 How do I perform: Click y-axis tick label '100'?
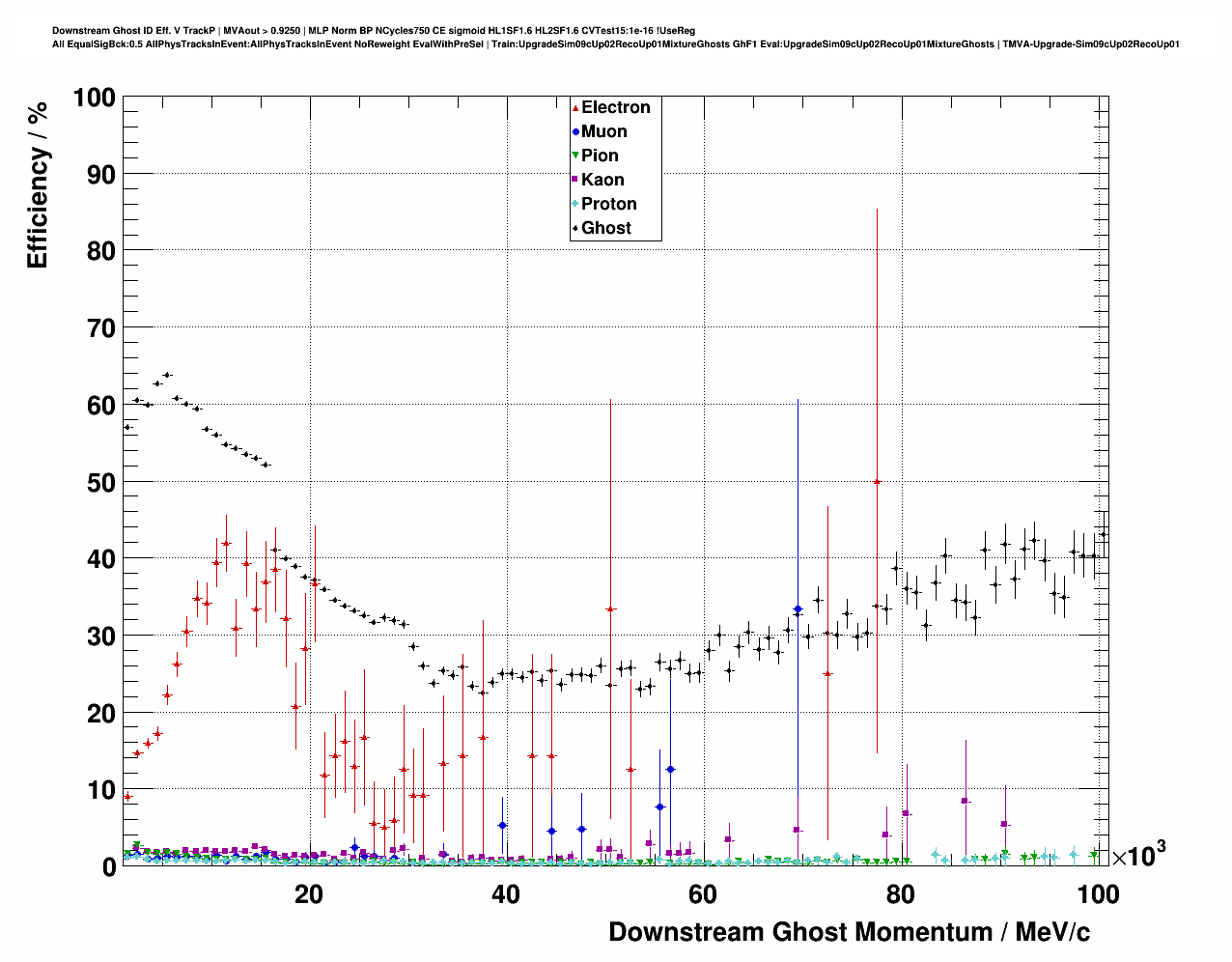click(94, 98)
